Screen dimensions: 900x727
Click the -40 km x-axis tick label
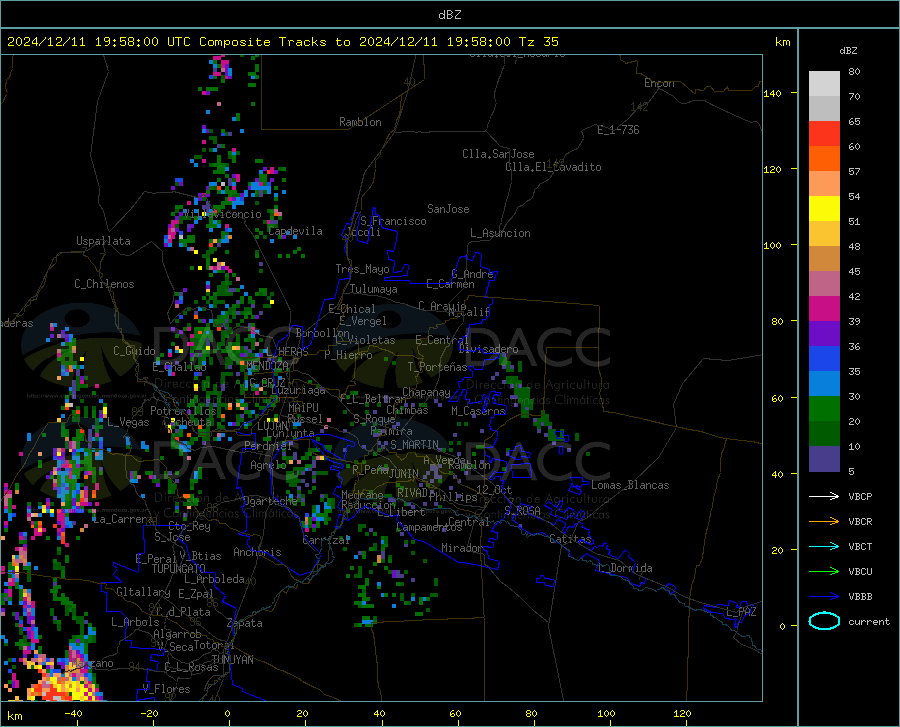tap(73, 713)
